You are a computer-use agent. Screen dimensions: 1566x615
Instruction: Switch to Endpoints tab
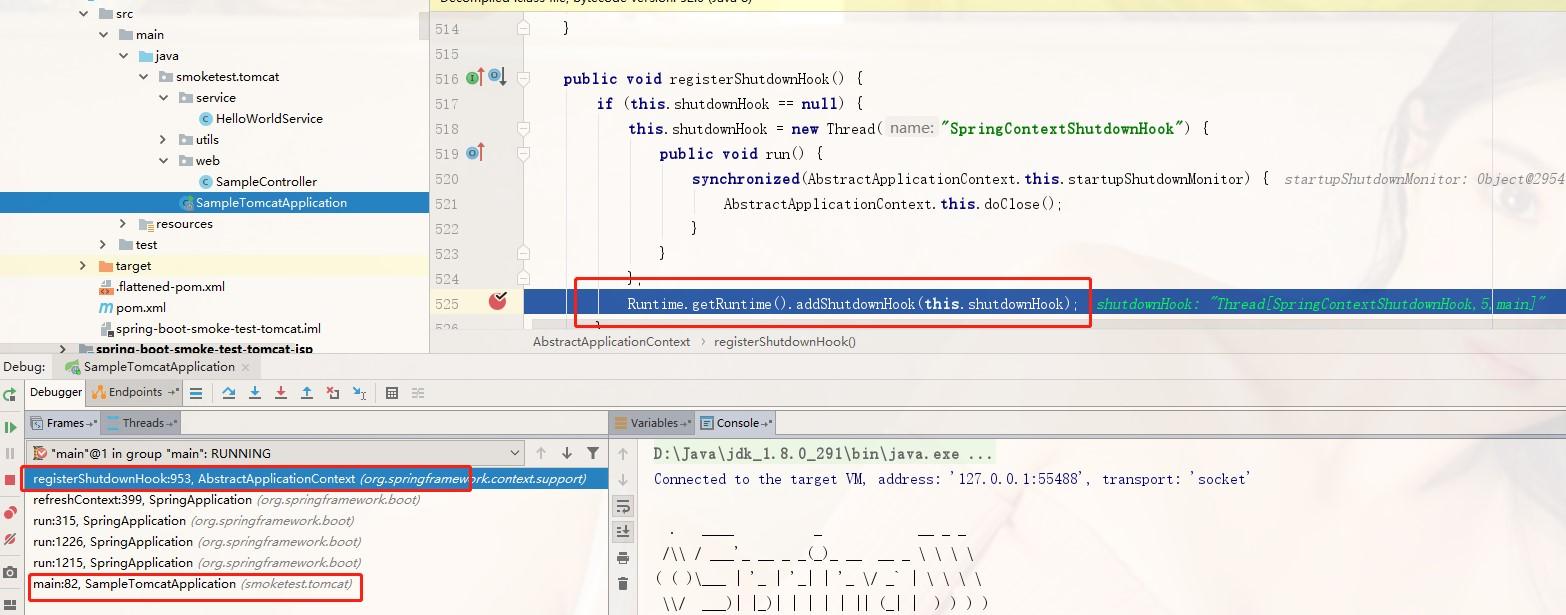pyautogui.click(x=136, y=392)
